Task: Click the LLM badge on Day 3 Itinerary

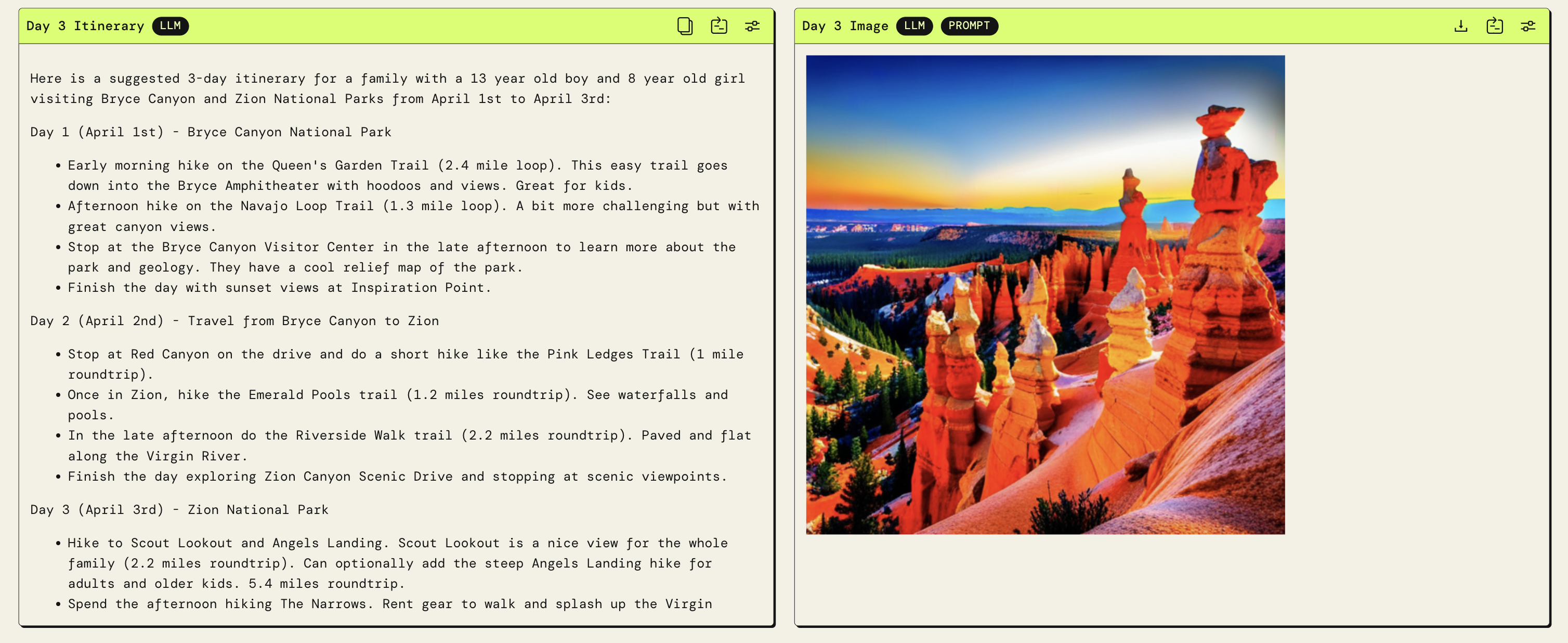Action: pos(170,25)
